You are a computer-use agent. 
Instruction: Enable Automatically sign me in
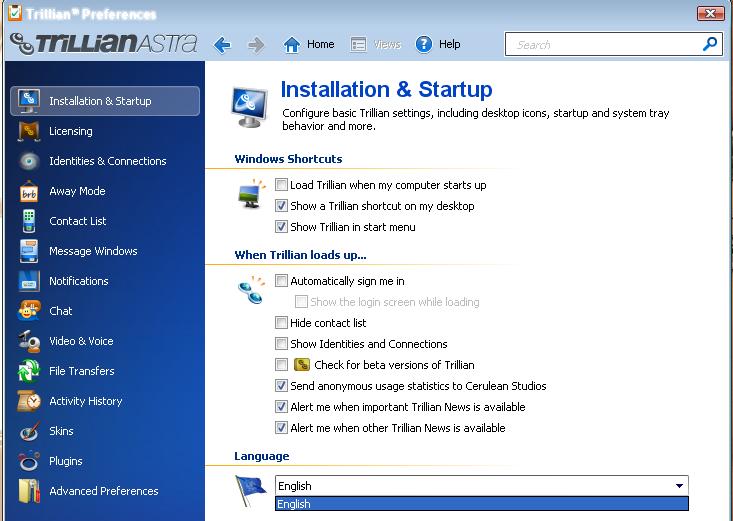[x=281, y=281]
